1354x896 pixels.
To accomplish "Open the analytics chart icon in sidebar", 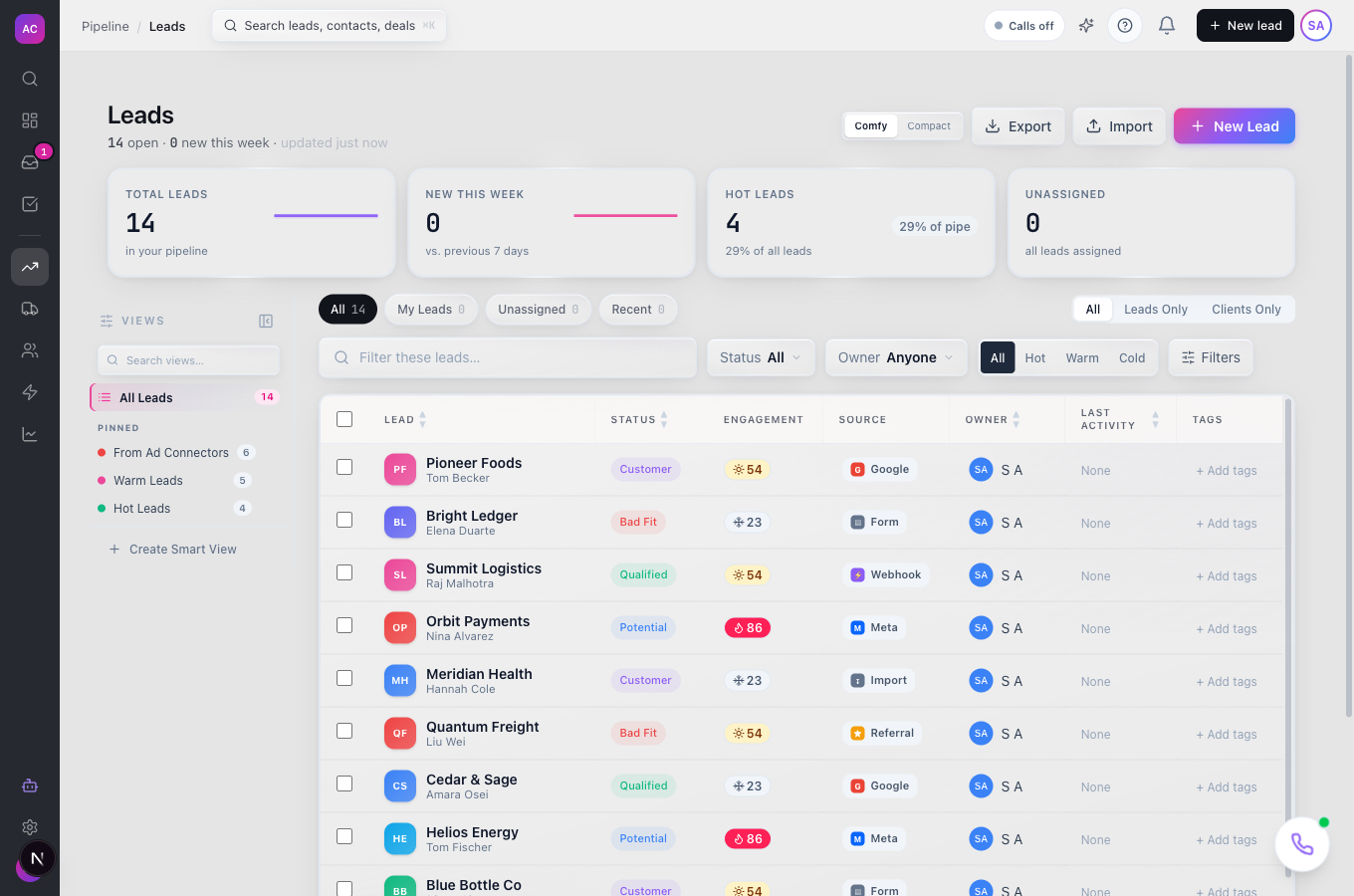I will click(30, 434).
